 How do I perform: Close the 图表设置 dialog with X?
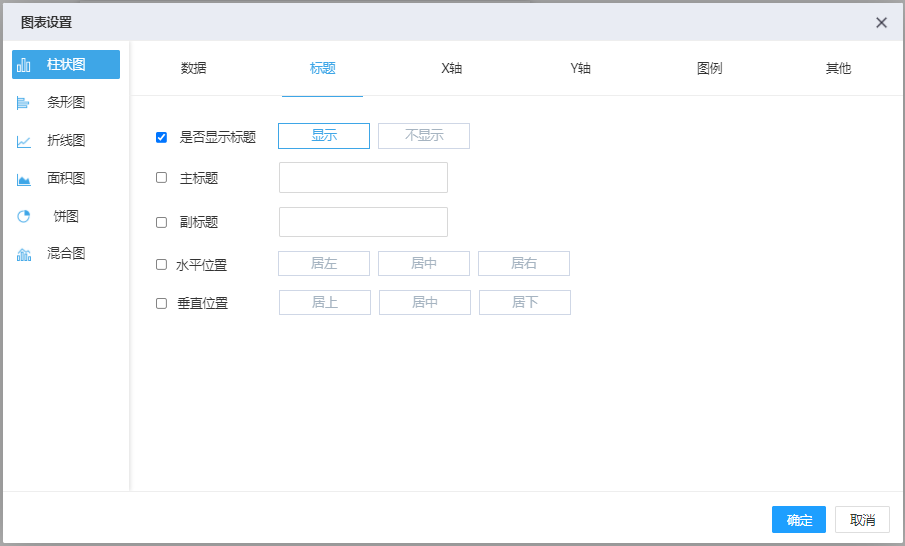click(x=881, y=22)
